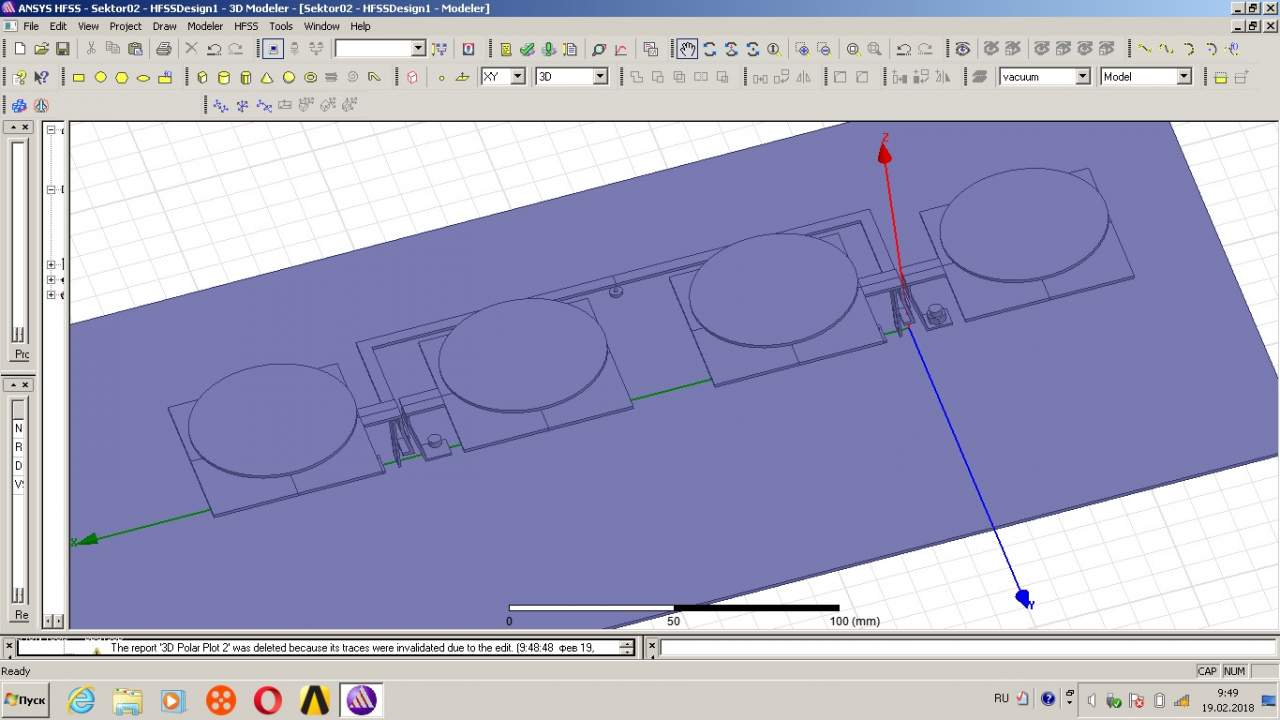
Task: Select the Draw cone tool
Action: [x=267, y=77]
